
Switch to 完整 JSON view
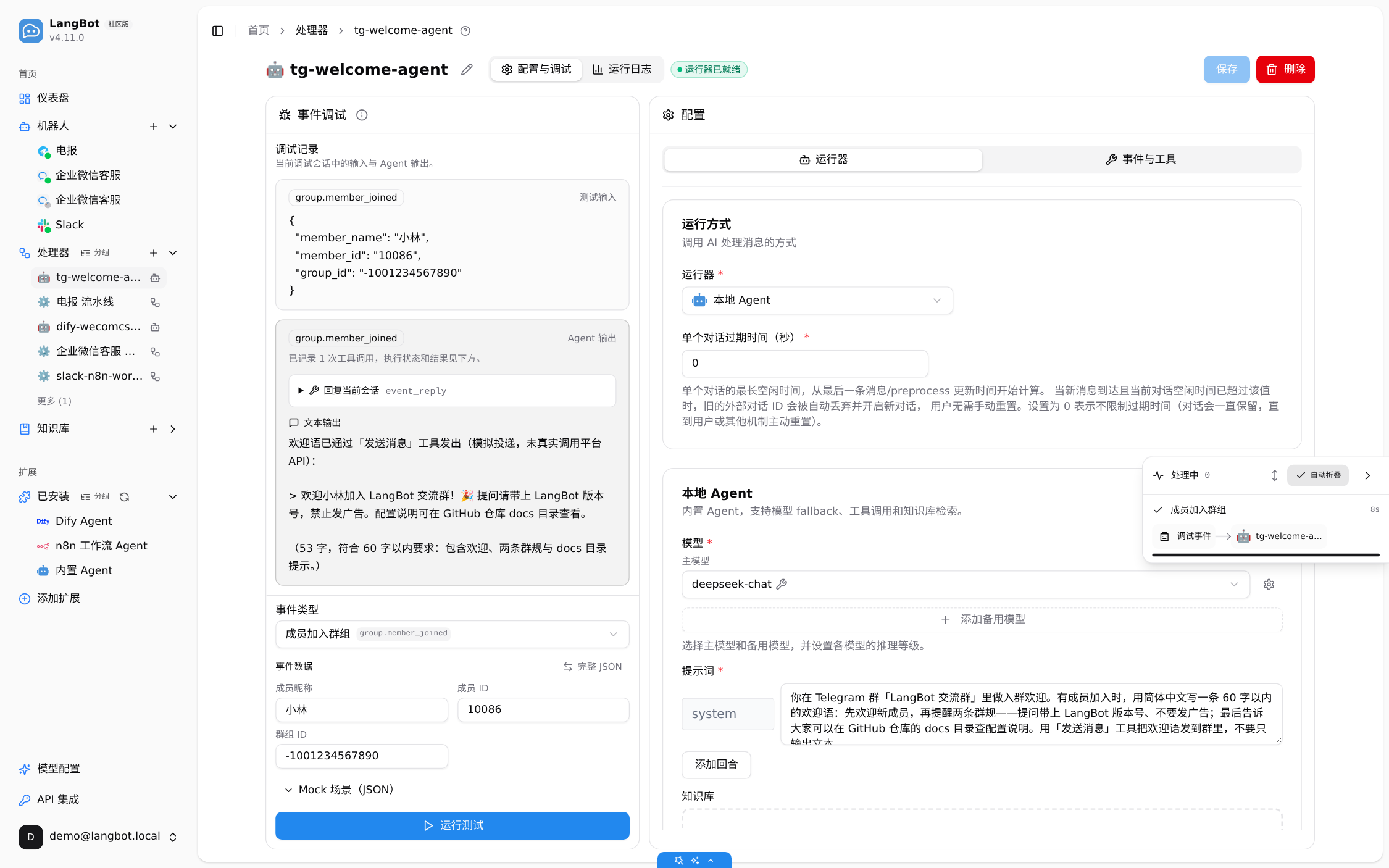point(593,667)
